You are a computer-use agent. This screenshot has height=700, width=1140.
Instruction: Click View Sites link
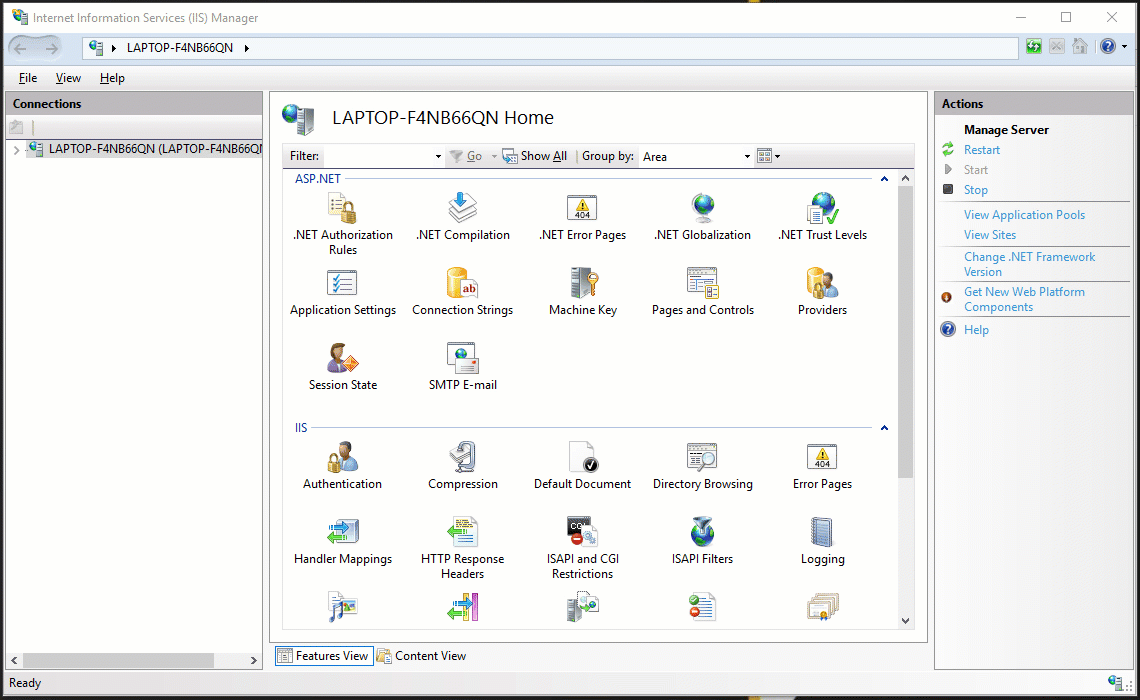[990, 235]
